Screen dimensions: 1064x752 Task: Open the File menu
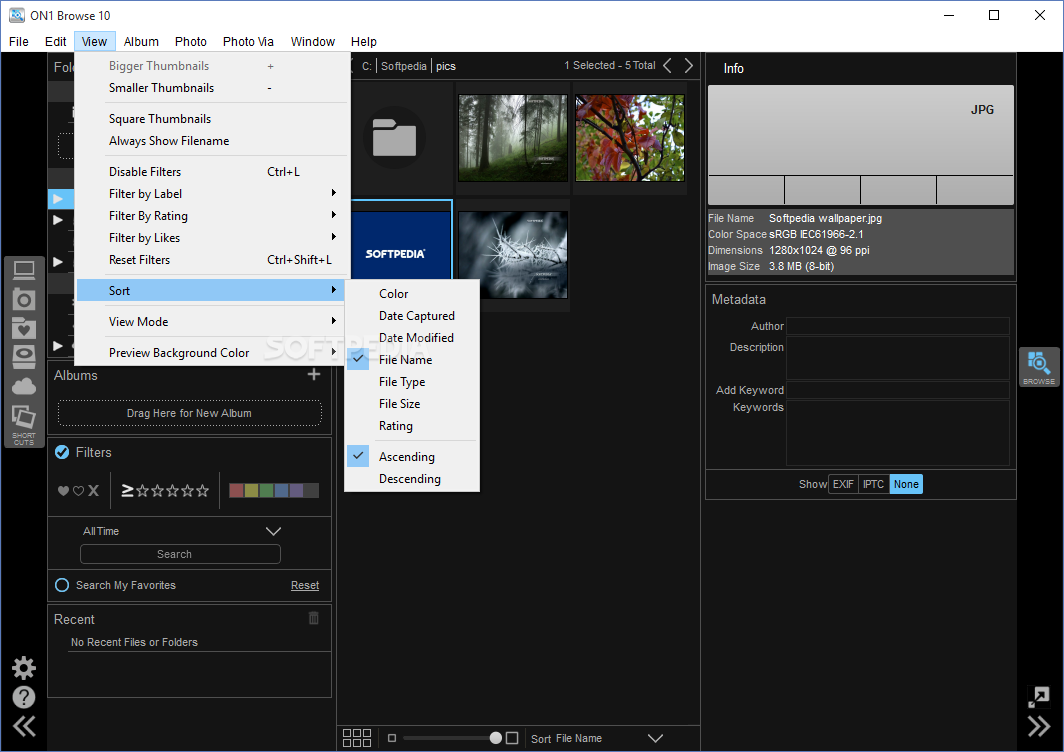19,41
